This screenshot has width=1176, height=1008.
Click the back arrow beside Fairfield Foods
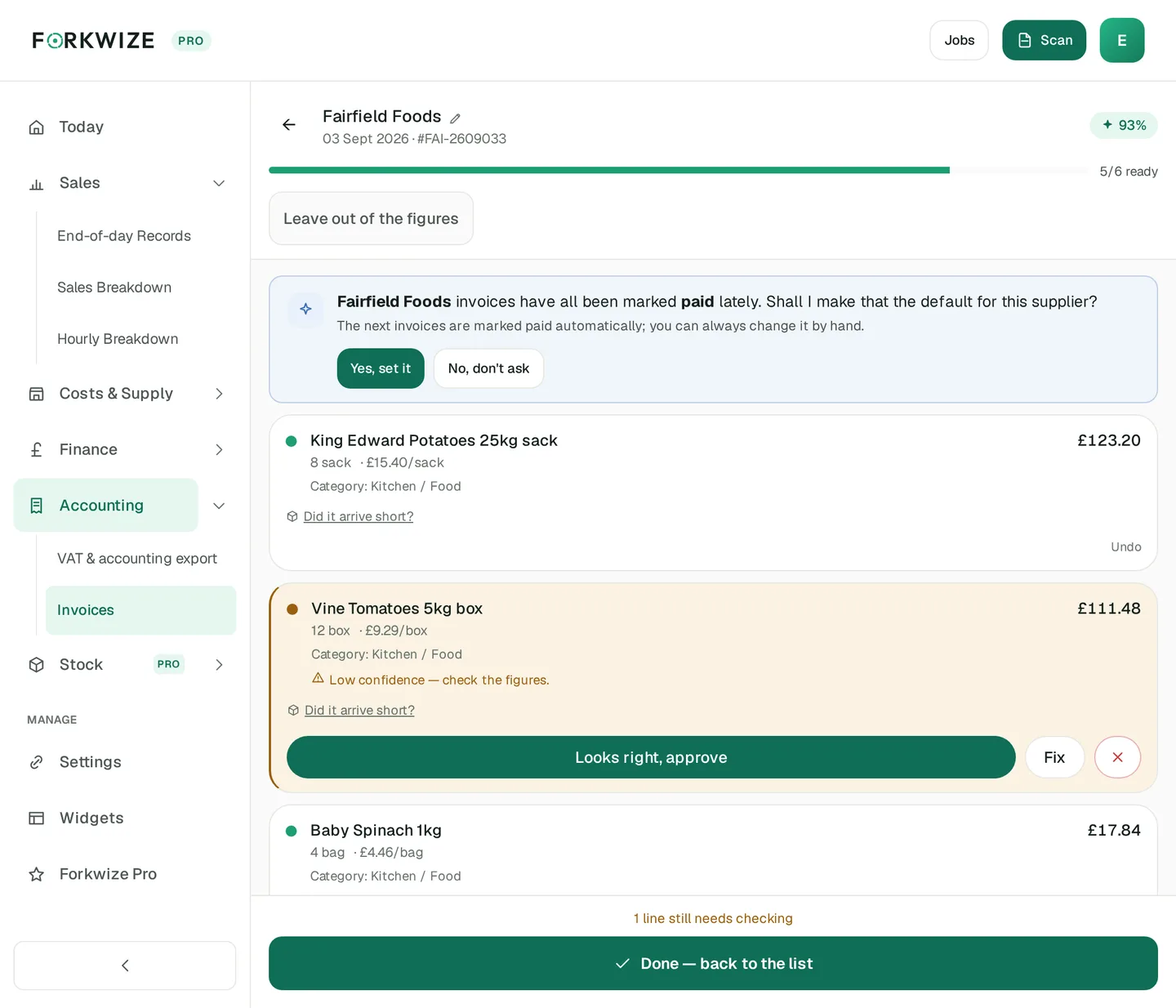pyautogui.click(x=289, y=124)
